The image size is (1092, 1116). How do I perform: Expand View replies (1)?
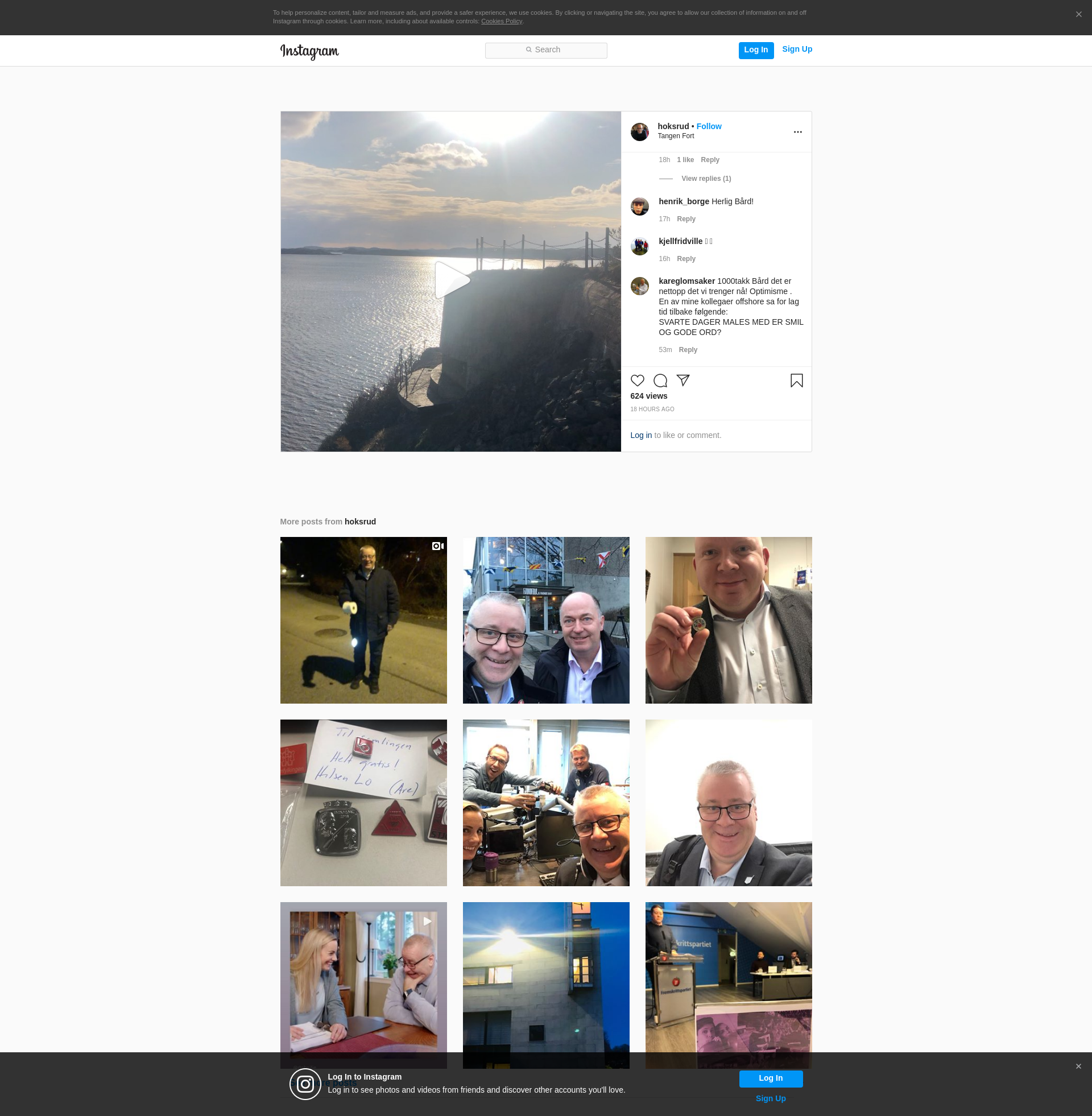tap(705, 179)
